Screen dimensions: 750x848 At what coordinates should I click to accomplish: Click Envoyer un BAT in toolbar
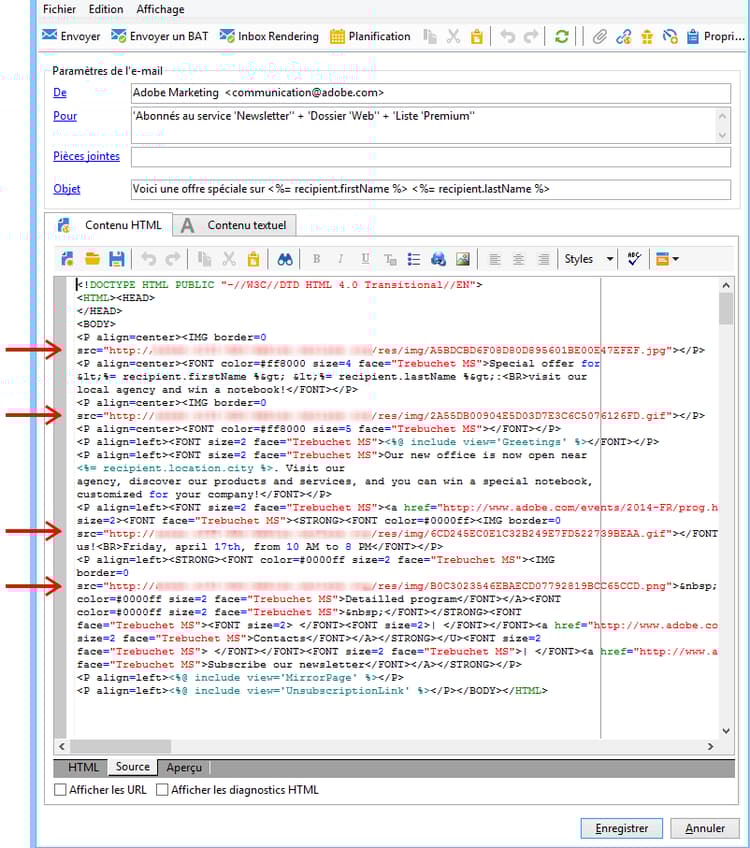(160, 36)
